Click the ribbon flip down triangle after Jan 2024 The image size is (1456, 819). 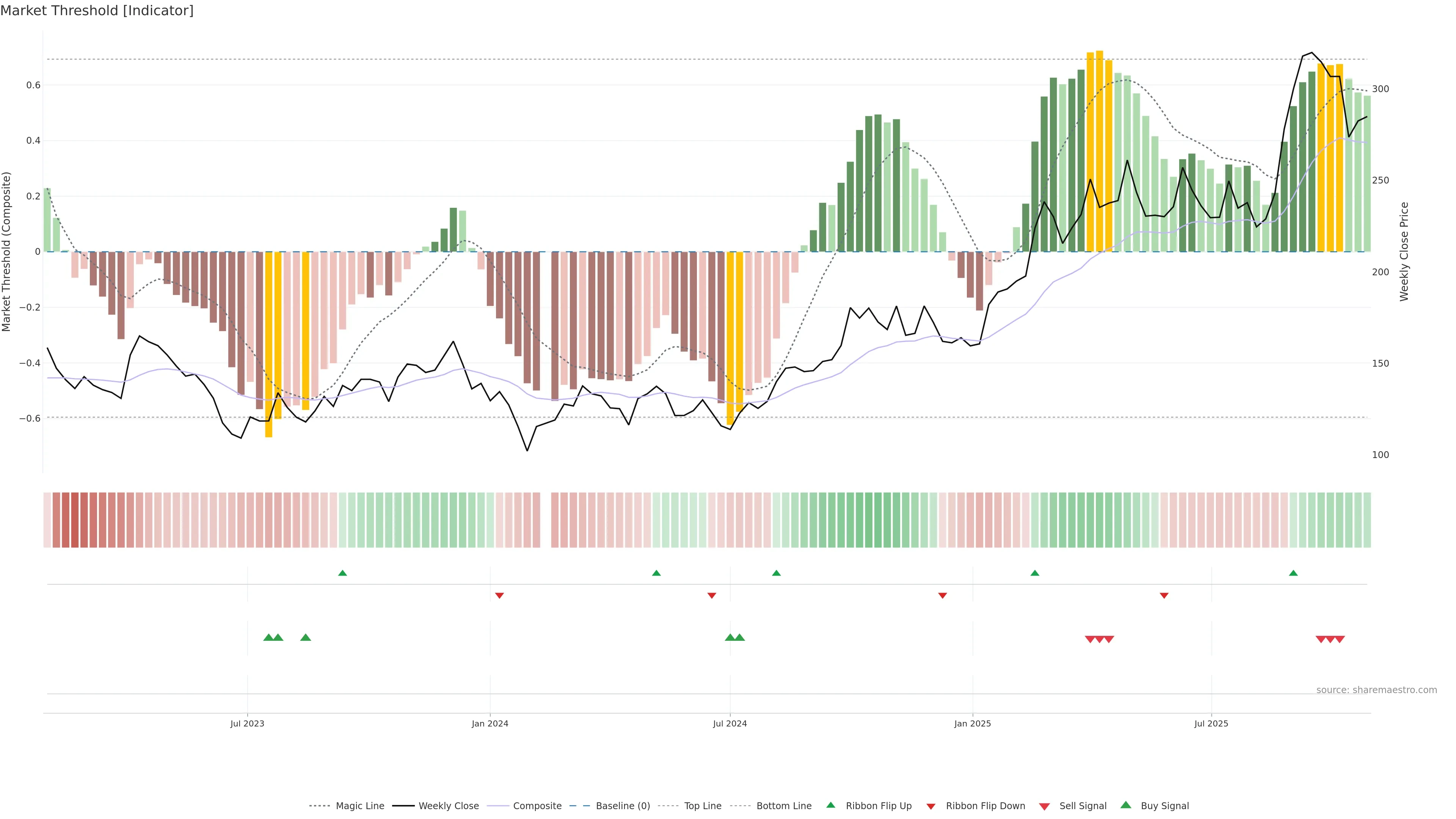pyautogui.click(x=499, y=595)
